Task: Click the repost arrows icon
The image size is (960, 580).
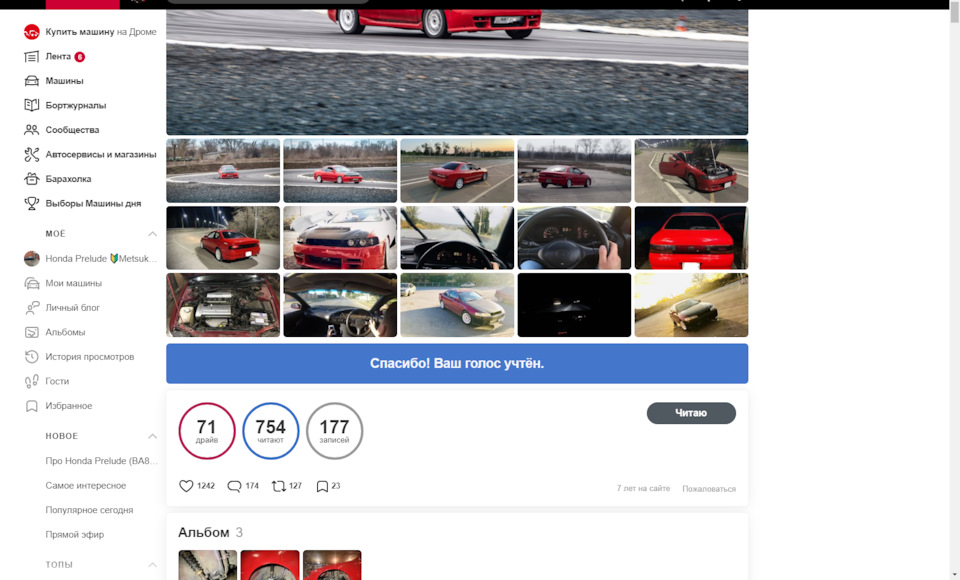Action: (x=278, y=486)
